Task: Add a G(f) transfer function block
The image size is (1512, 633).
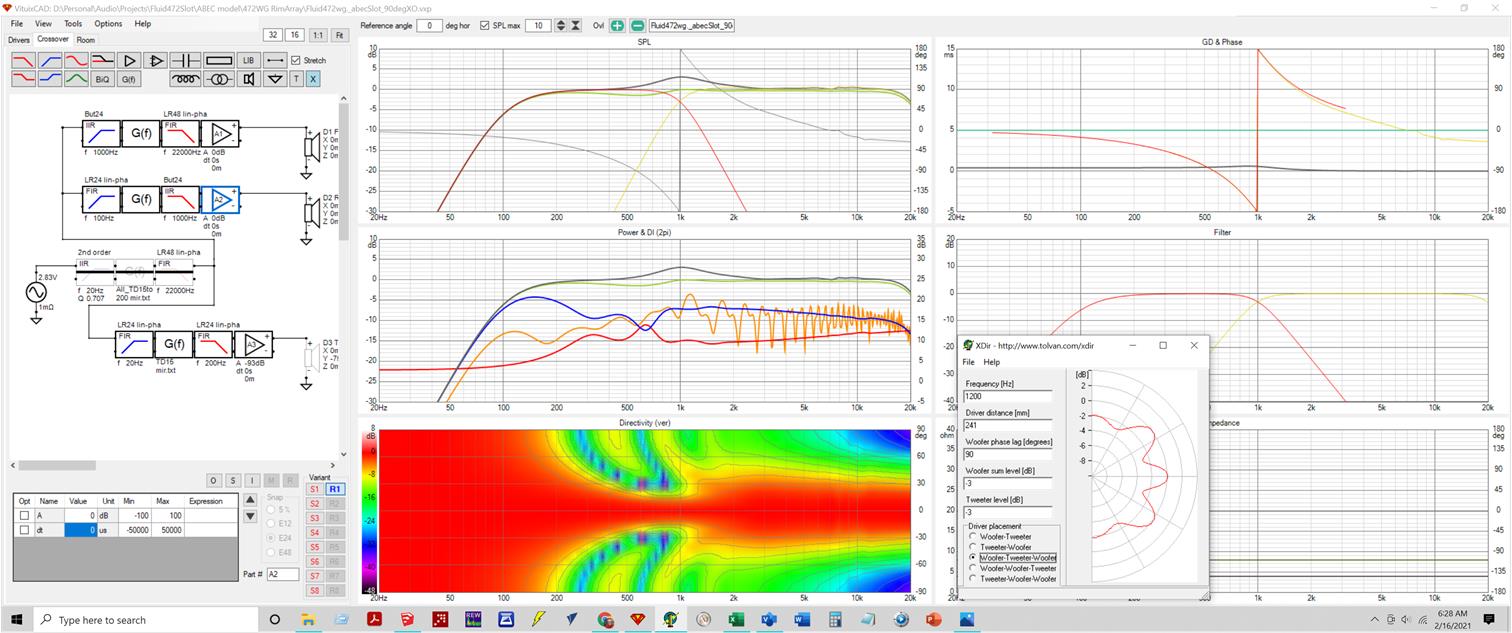Action: 129,78
